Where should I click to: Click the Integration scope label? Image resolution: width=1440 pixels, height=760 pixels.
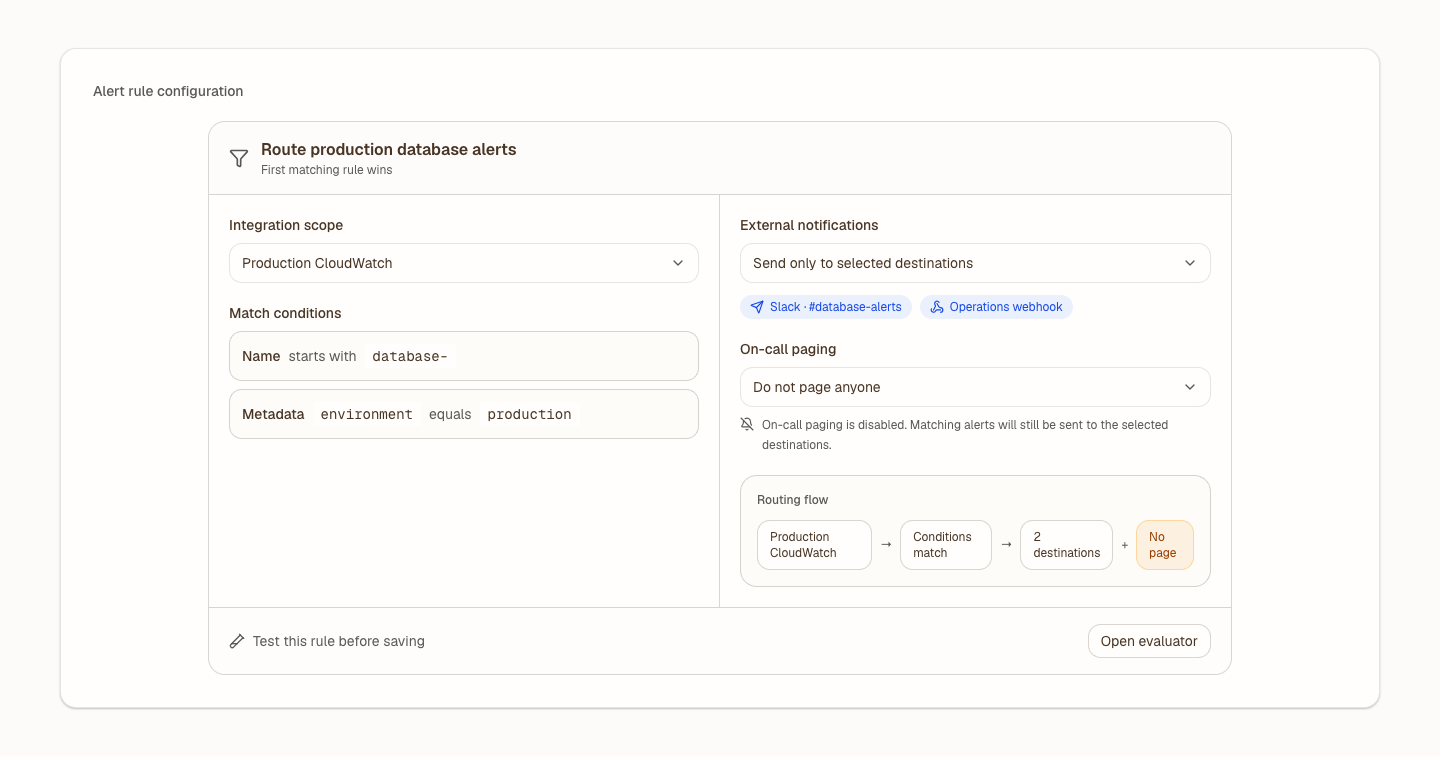click(286, 225)
